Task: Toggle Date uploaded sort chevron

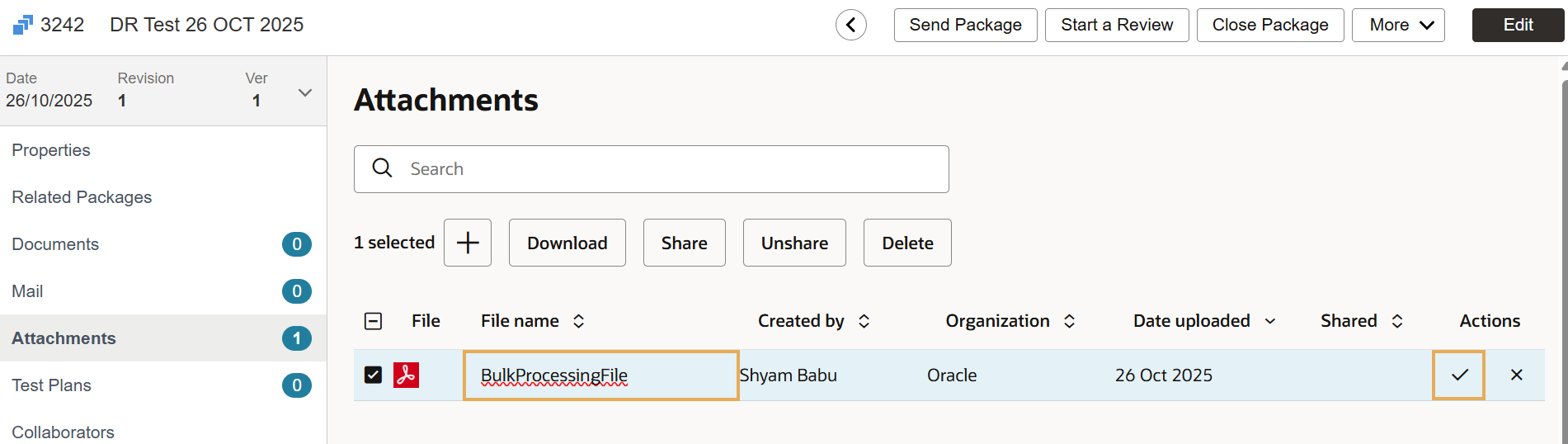Action: [1270, 321]
